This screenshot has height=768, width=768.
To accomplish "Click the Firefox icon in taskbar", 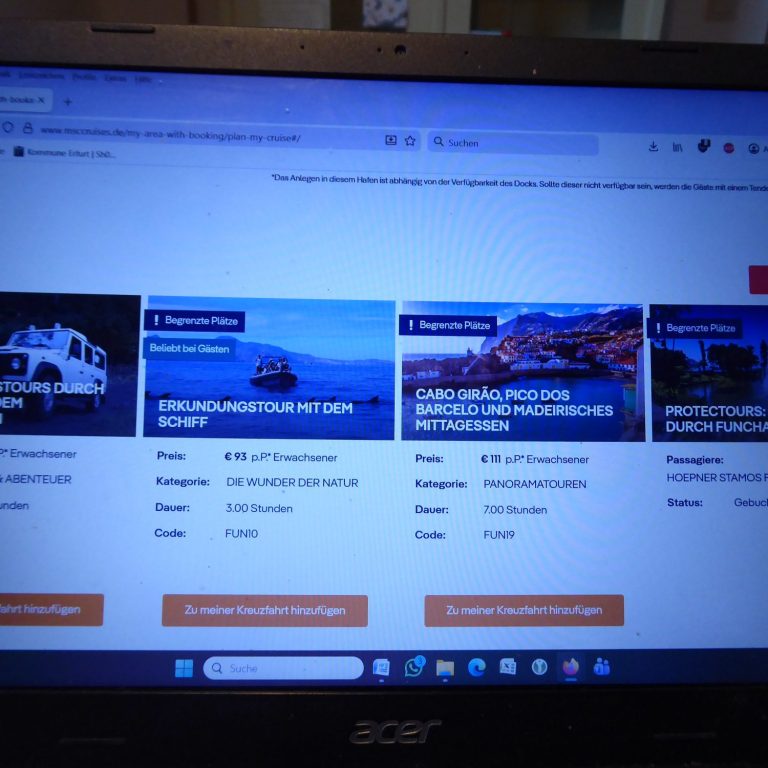I will click(x=570, y=666).
